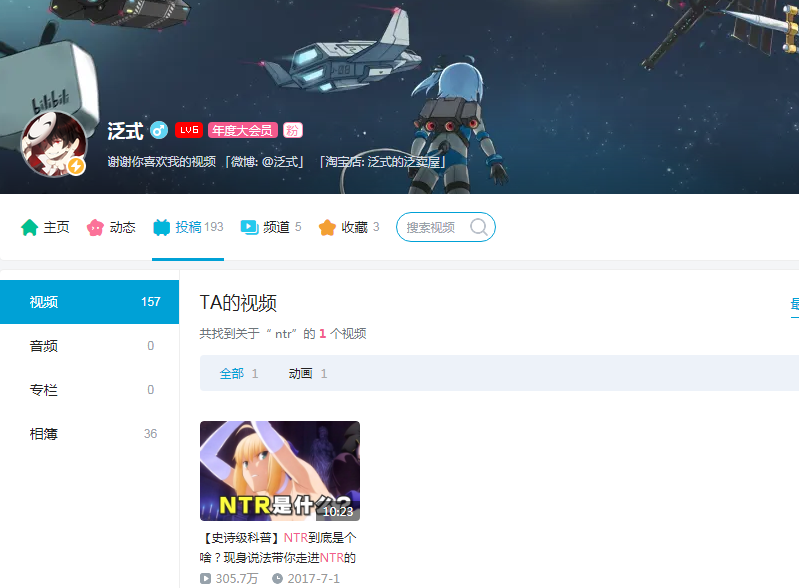Open the 【史诗级科普】NTR video title link
799x588 pixels.
[x=278, y=548]
